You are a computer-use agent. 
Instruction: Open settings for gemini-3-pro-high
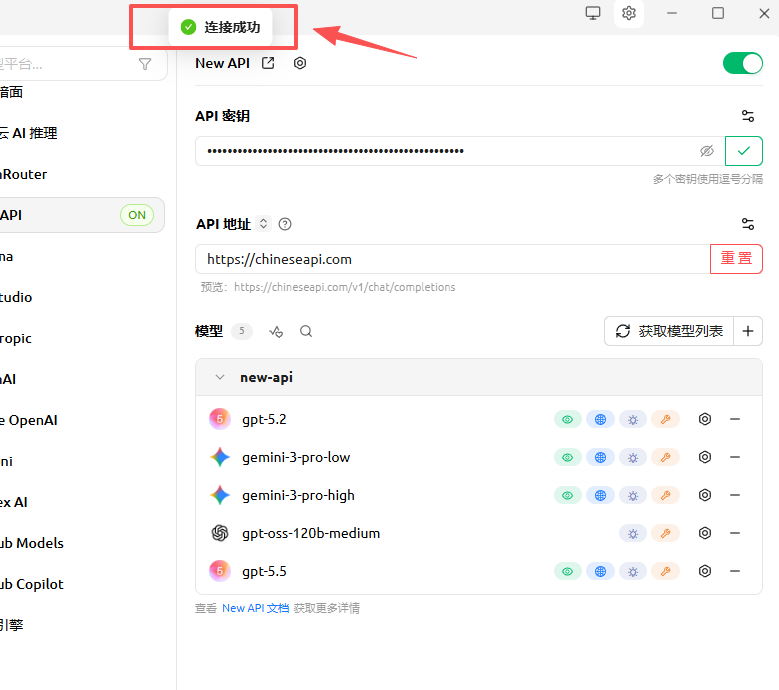[704, 495]
